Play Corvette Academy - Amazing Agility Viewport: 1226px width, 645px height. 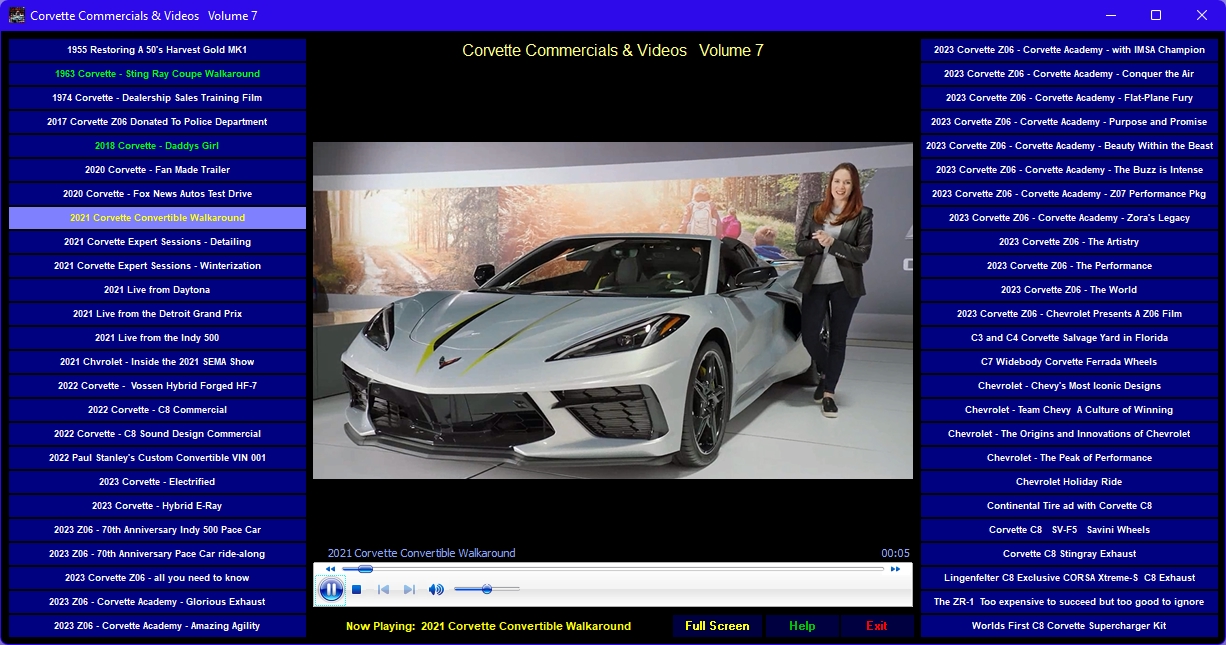coord(157,626)
